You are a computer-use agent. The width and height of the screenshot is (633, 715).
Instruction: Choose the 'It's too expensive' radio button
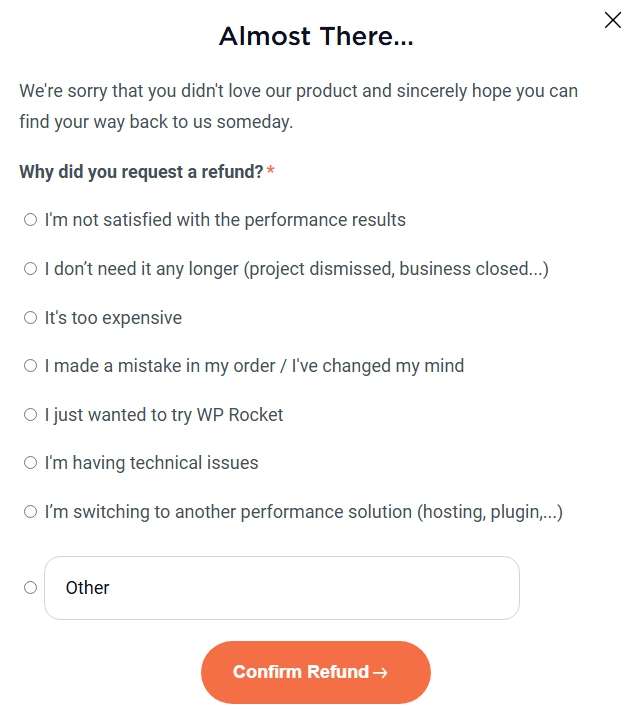(x=31, y=318)
